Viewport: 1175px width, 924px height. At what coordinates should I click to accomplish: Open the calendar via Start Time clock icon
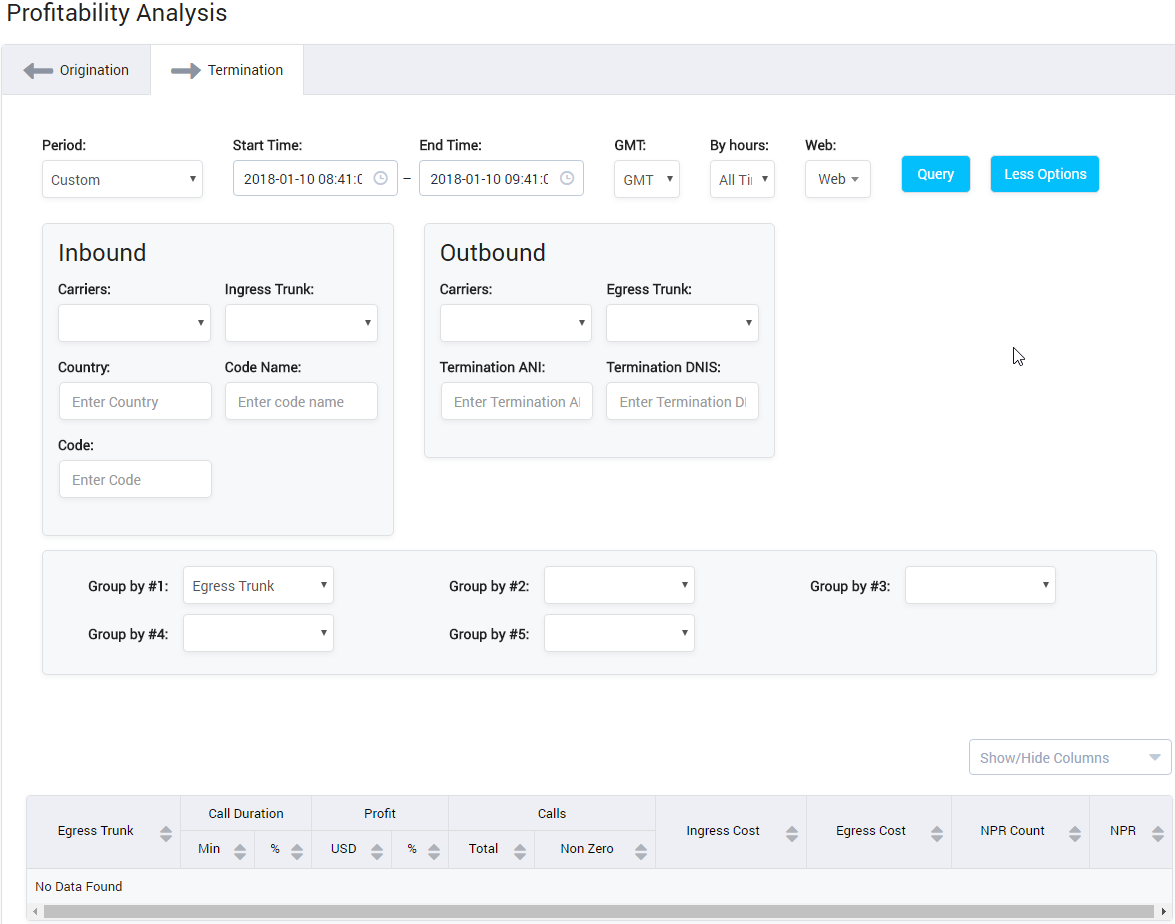point(381,177)
